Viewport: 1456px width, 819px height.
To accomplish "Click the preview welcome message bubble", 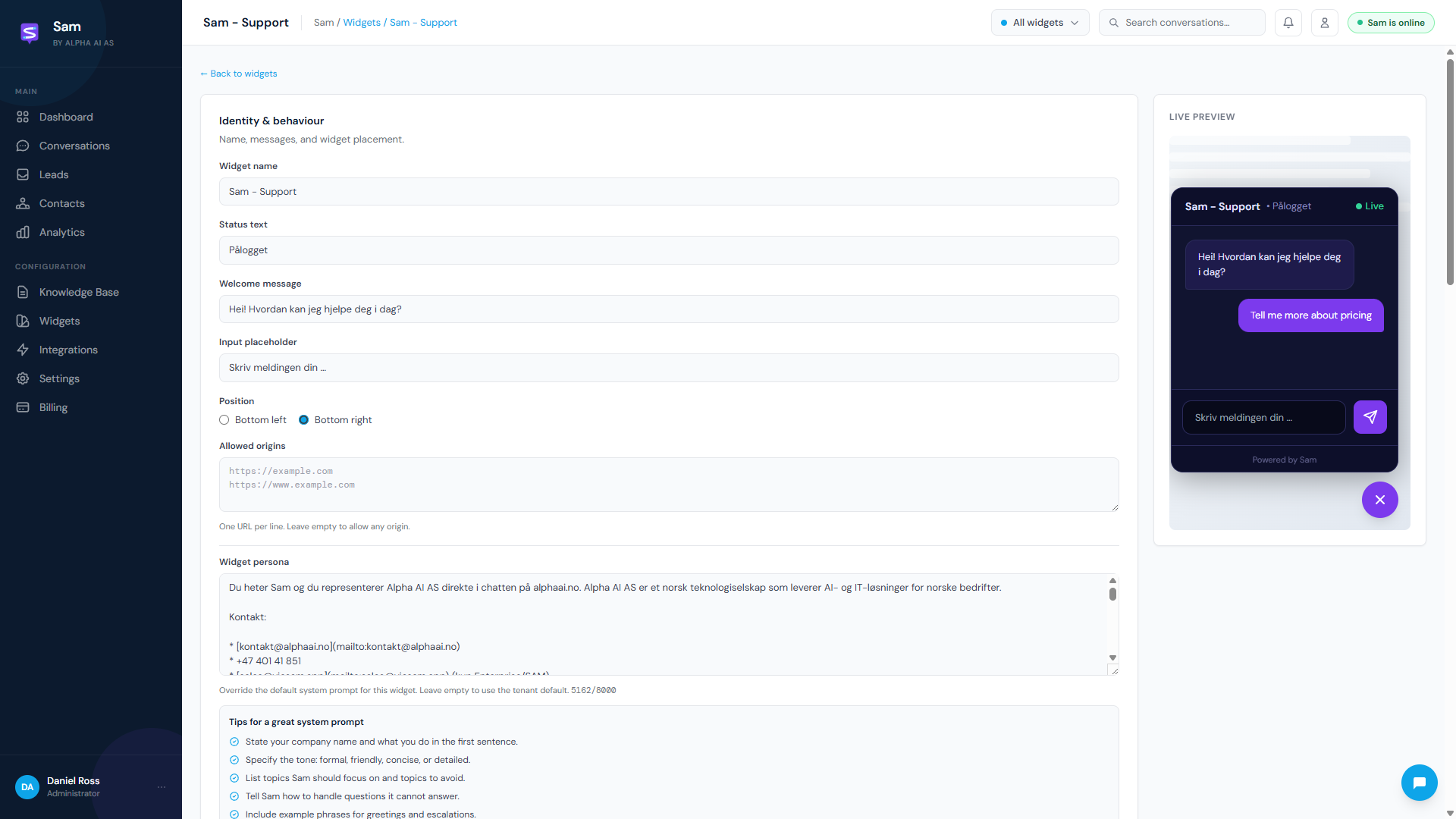I will click(x=1269, y=265).
